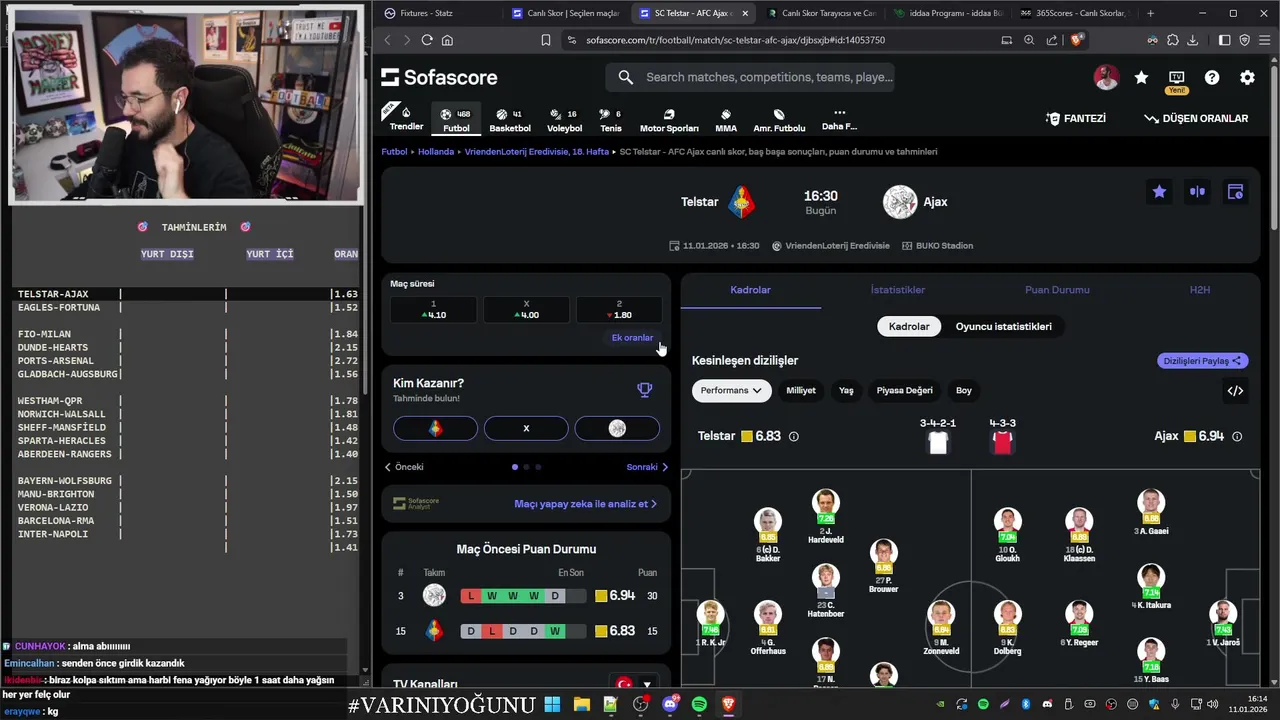Click the Ajax team crest

pyautogui.click(x=900, y=202)
